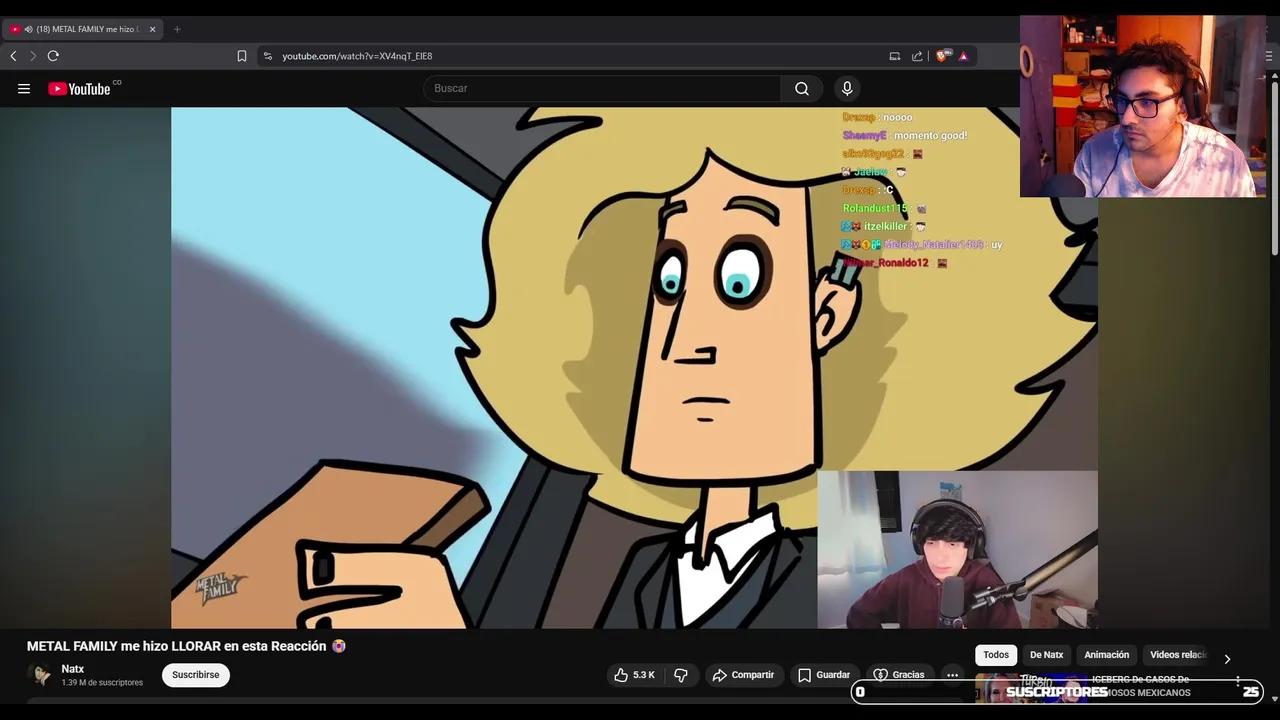
Task: Click the search magnifier button
Action: coord(802,89)
